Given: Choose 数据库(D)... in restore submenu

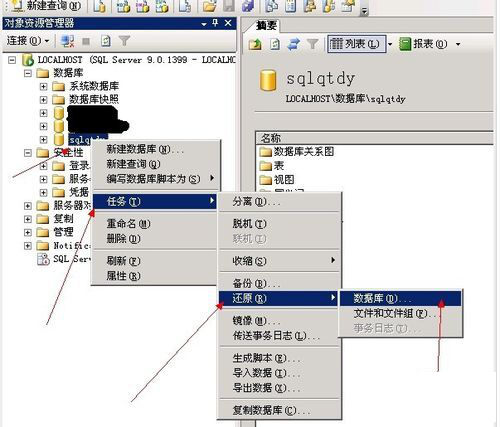Looking at the screenshot, I should (400, 298).
